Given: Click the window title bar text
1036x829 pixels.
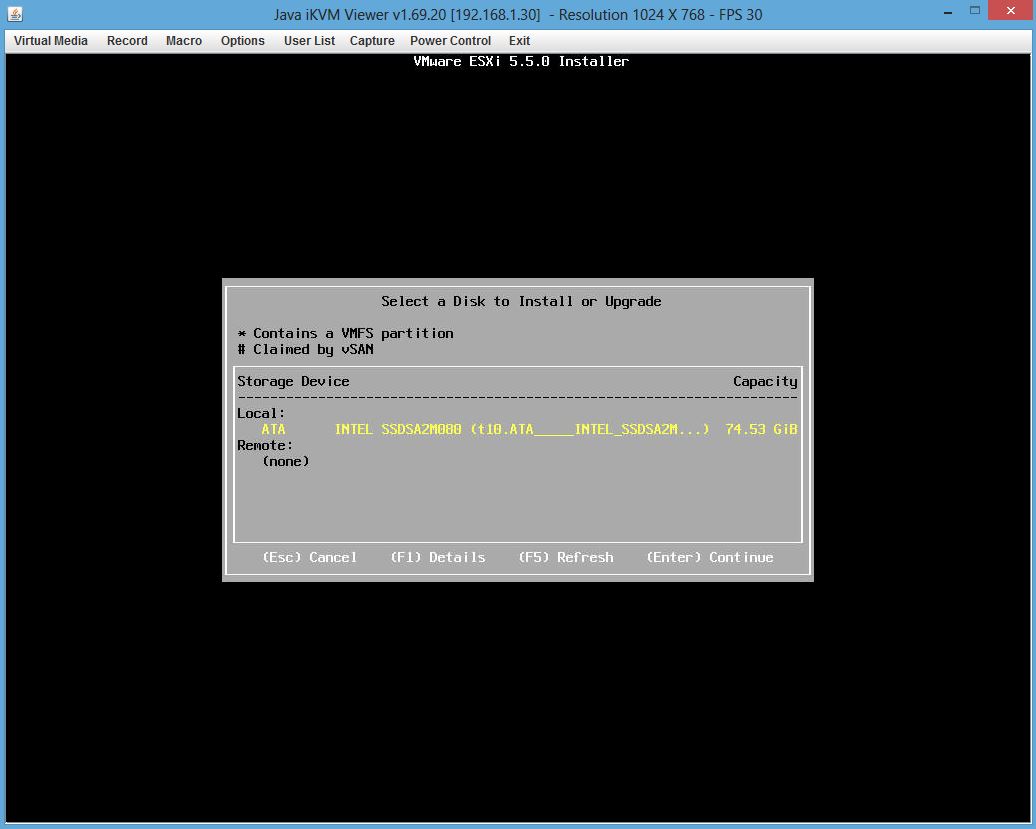Looking at the screenshot, I should (x=518, y=15).
